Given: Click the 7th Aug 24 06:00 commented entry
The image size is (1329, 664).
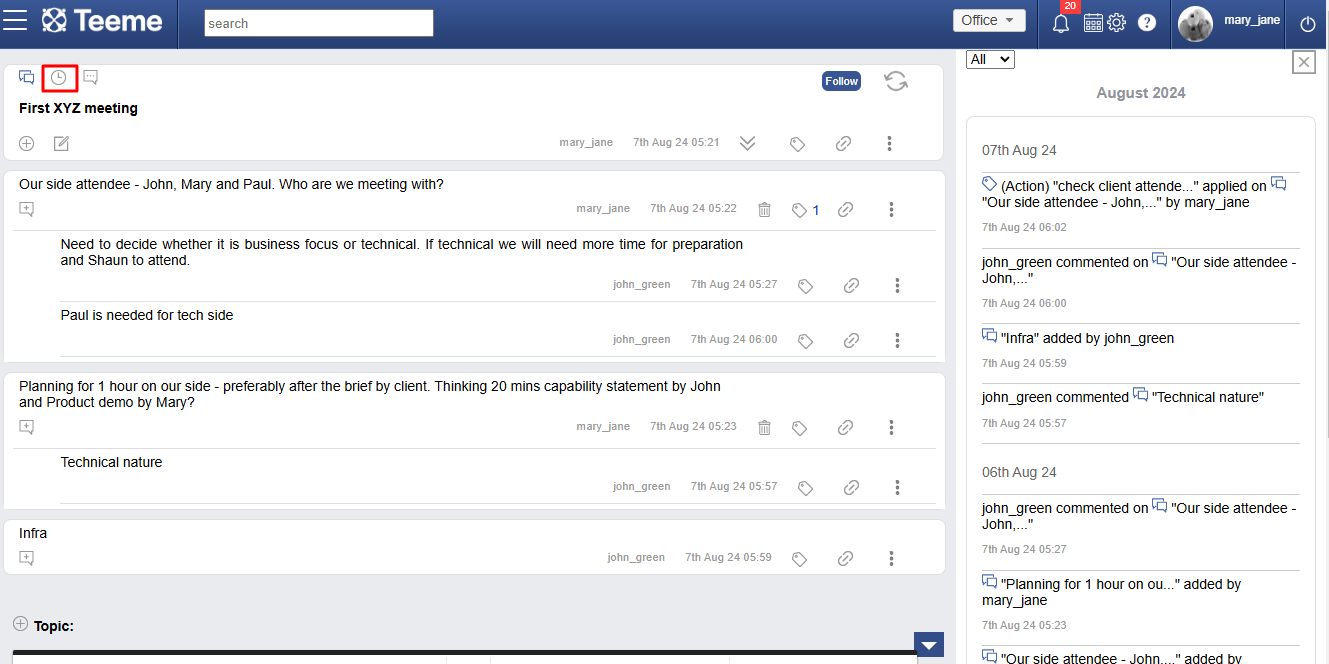Looking at the screenshot, I should point(1139,270).
